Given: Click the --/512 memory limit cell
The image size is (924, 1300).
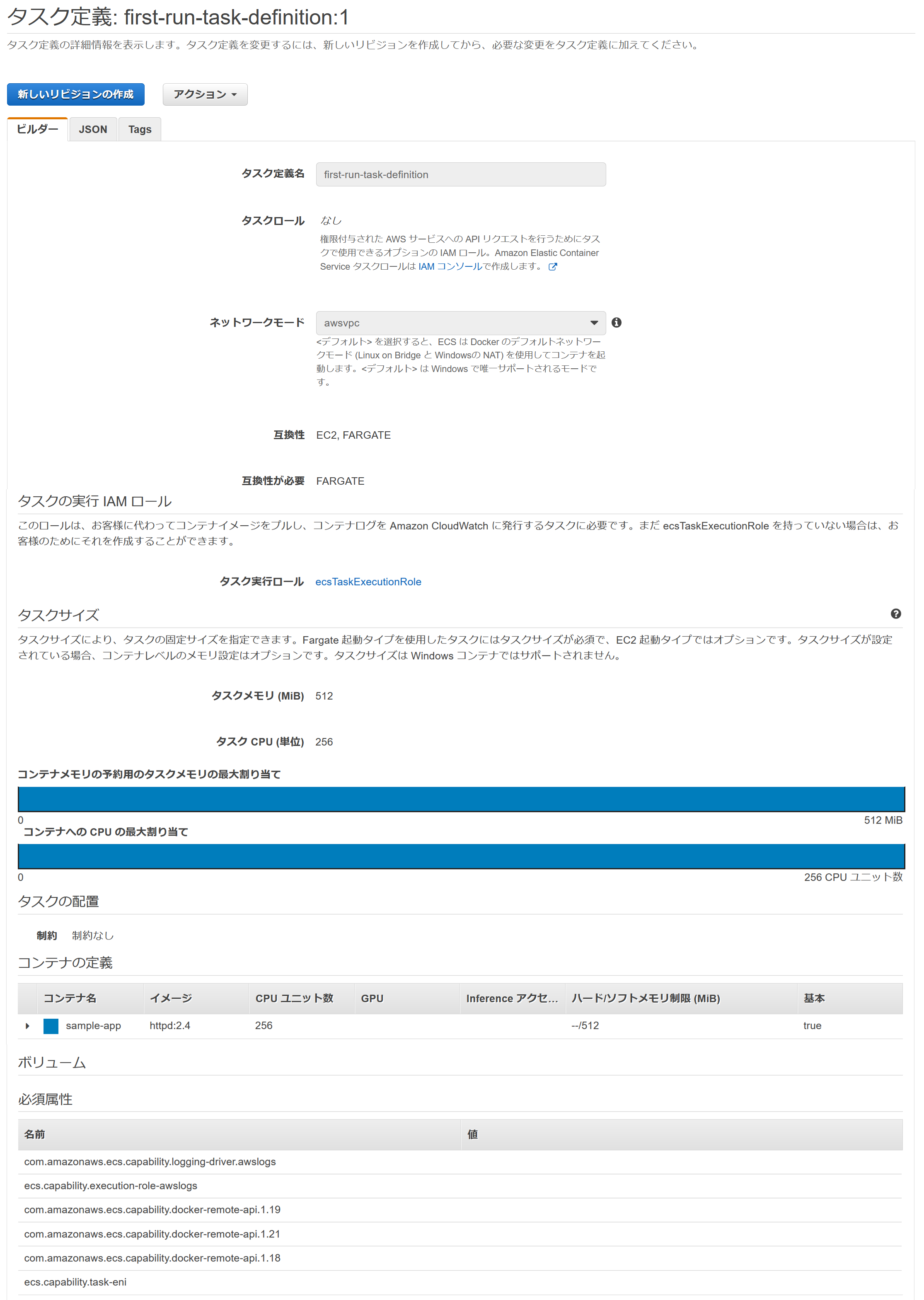Looking at the screenshot, I should tap(585, 1026).
